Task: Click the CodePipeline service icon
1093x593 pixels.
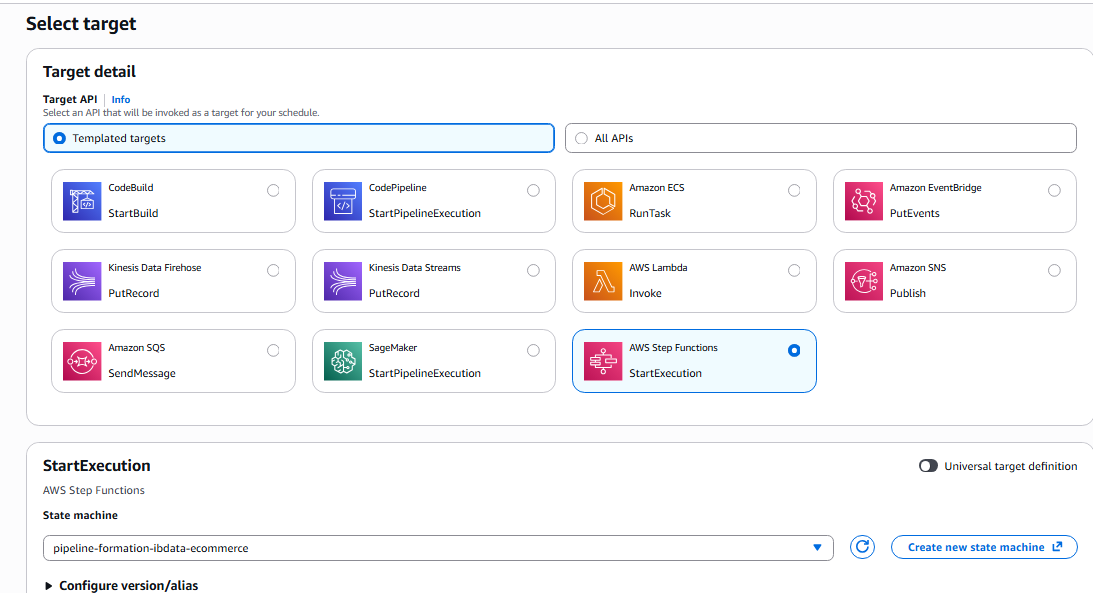Action: point(343,201)
